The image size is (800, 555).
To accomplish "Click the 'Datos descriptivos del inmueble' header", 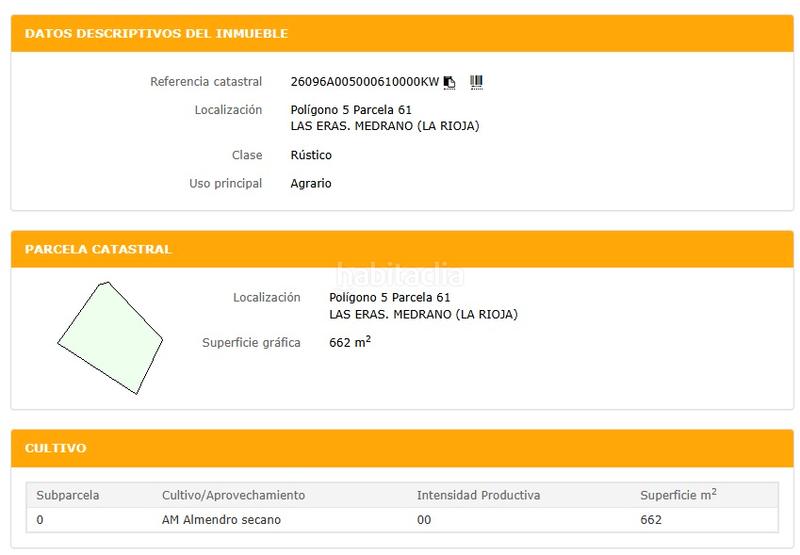I will point(402,34).
